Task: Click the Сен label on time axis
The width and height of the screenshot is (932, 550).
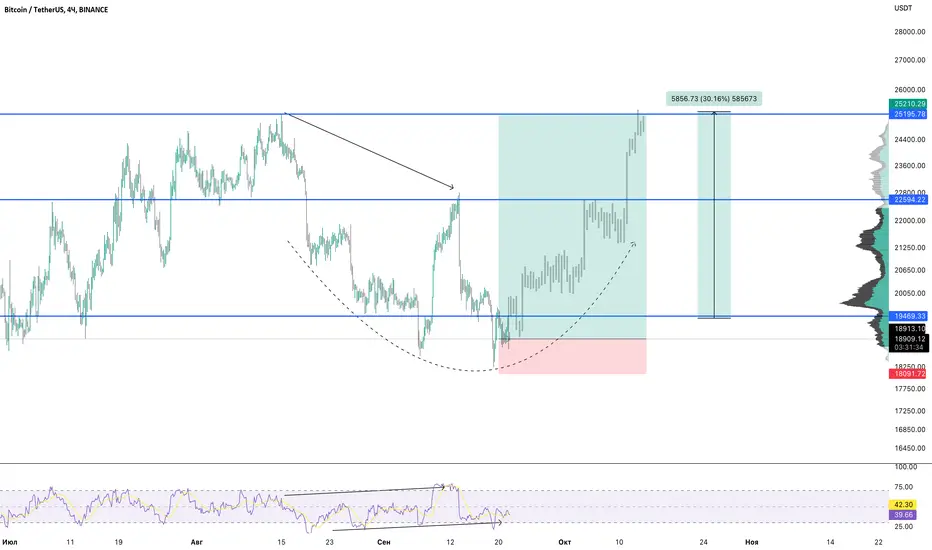Action: click(x=384, y=542)
